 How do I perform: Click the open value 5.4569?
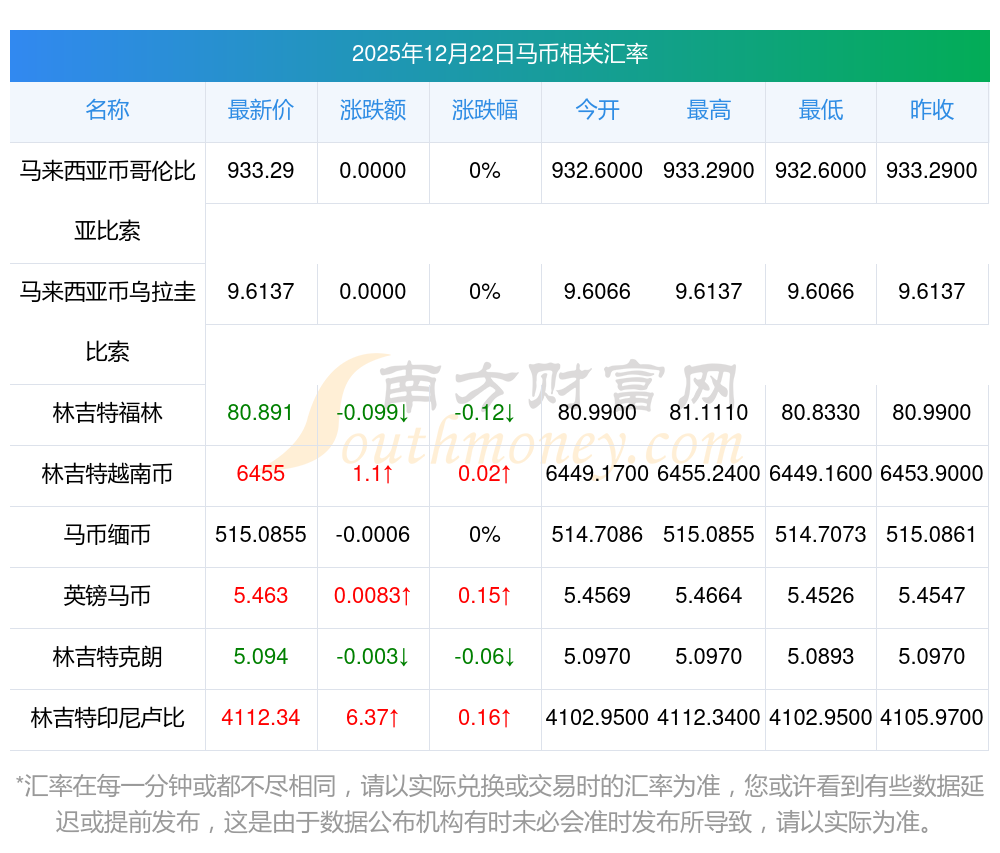point(597,596)
